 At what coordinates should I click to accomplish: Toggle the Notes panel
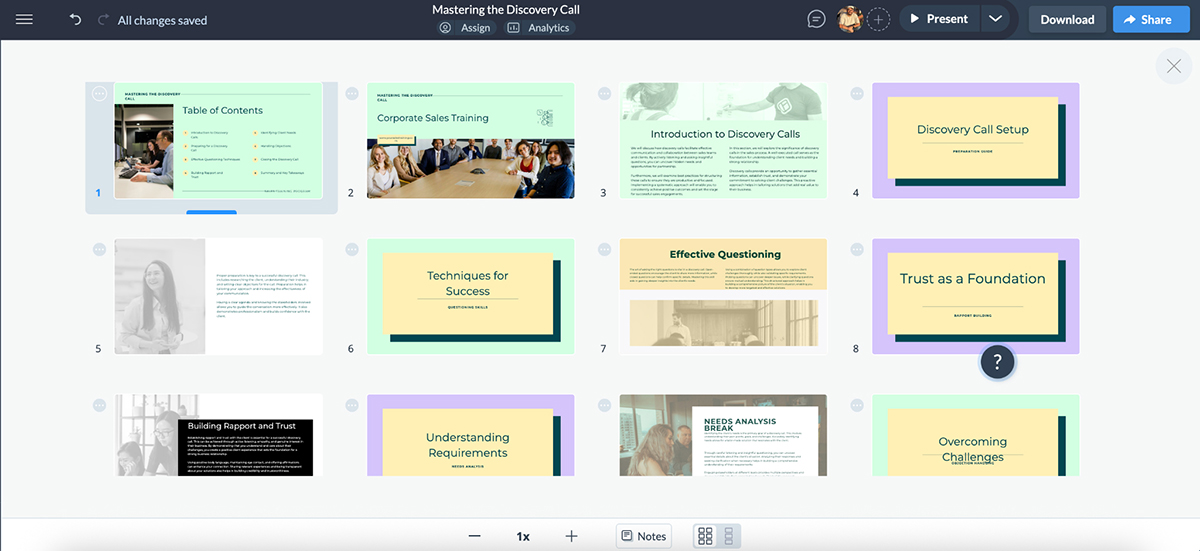[642, 536]
